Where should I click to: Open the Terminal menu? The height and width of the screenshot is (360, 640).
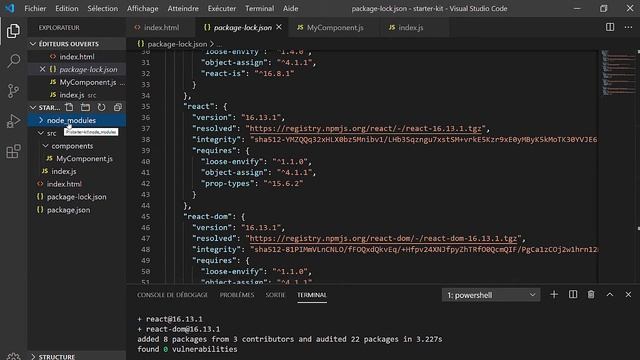[260, 8]
